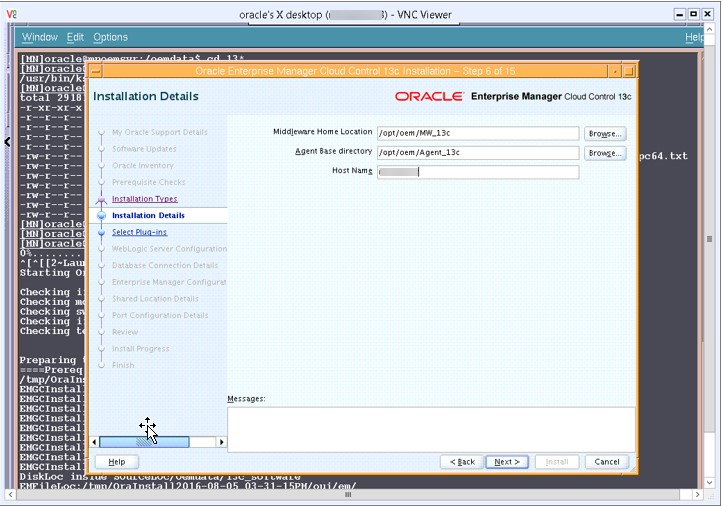Open the Edit menu
Image resolution: width=723 pixels, height=506 pixels.
(75, 37)
